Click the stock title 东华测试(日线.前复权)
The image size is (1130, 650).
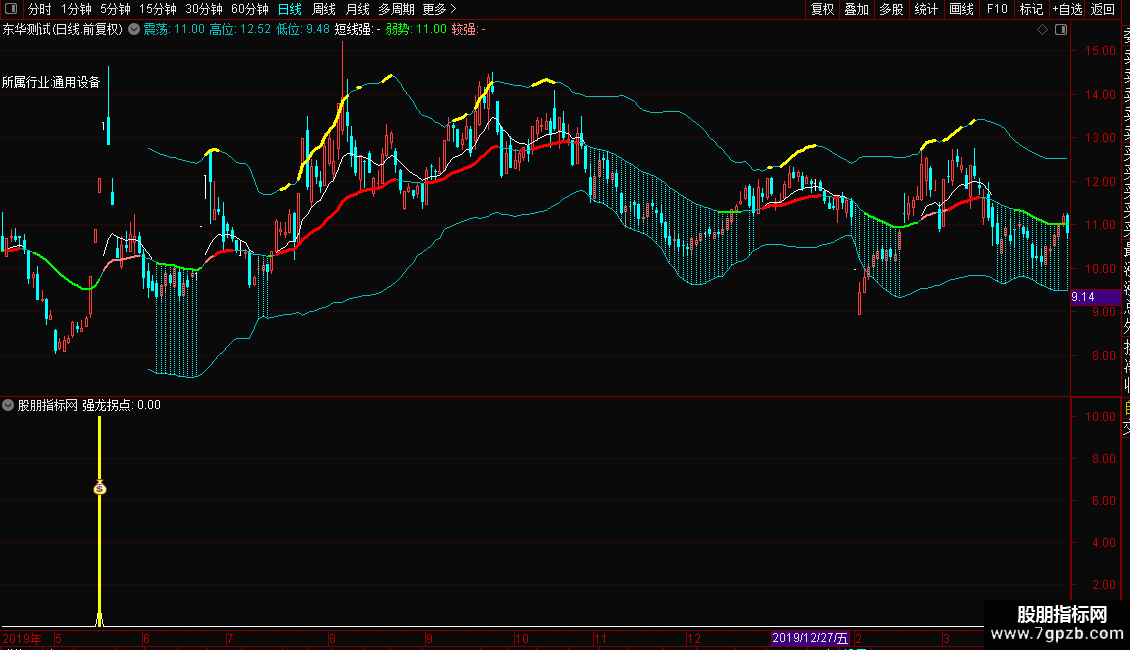[63, 30]
